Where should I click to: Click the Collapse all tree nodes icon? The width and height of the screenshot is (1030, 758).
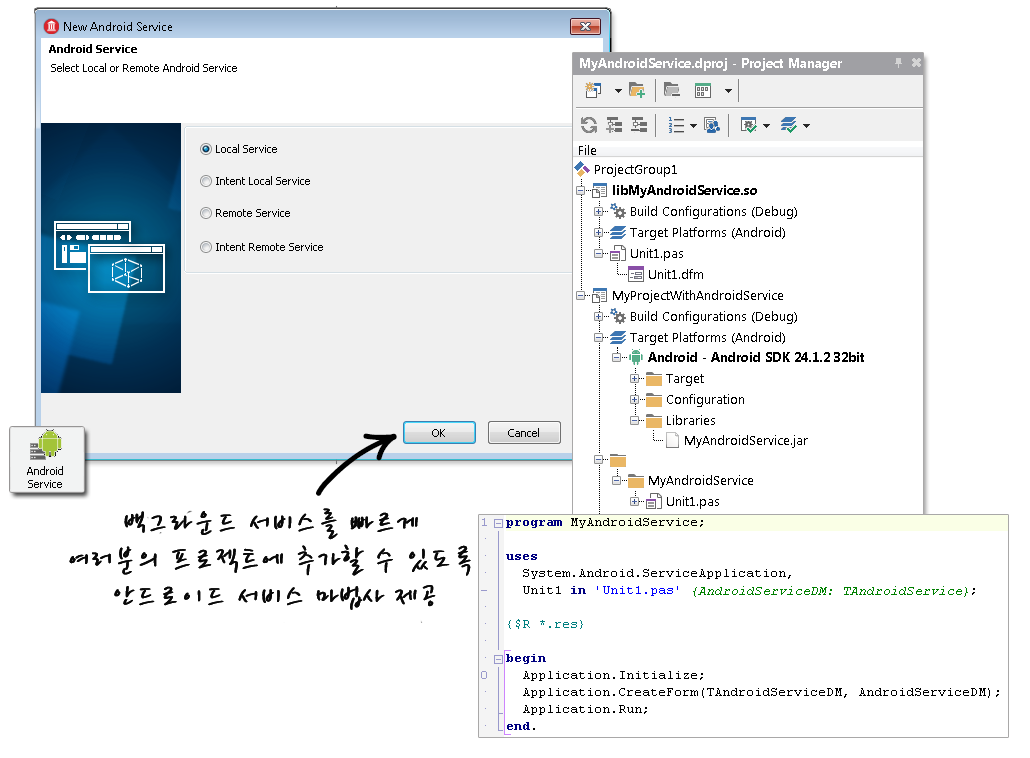coord(639,125)
